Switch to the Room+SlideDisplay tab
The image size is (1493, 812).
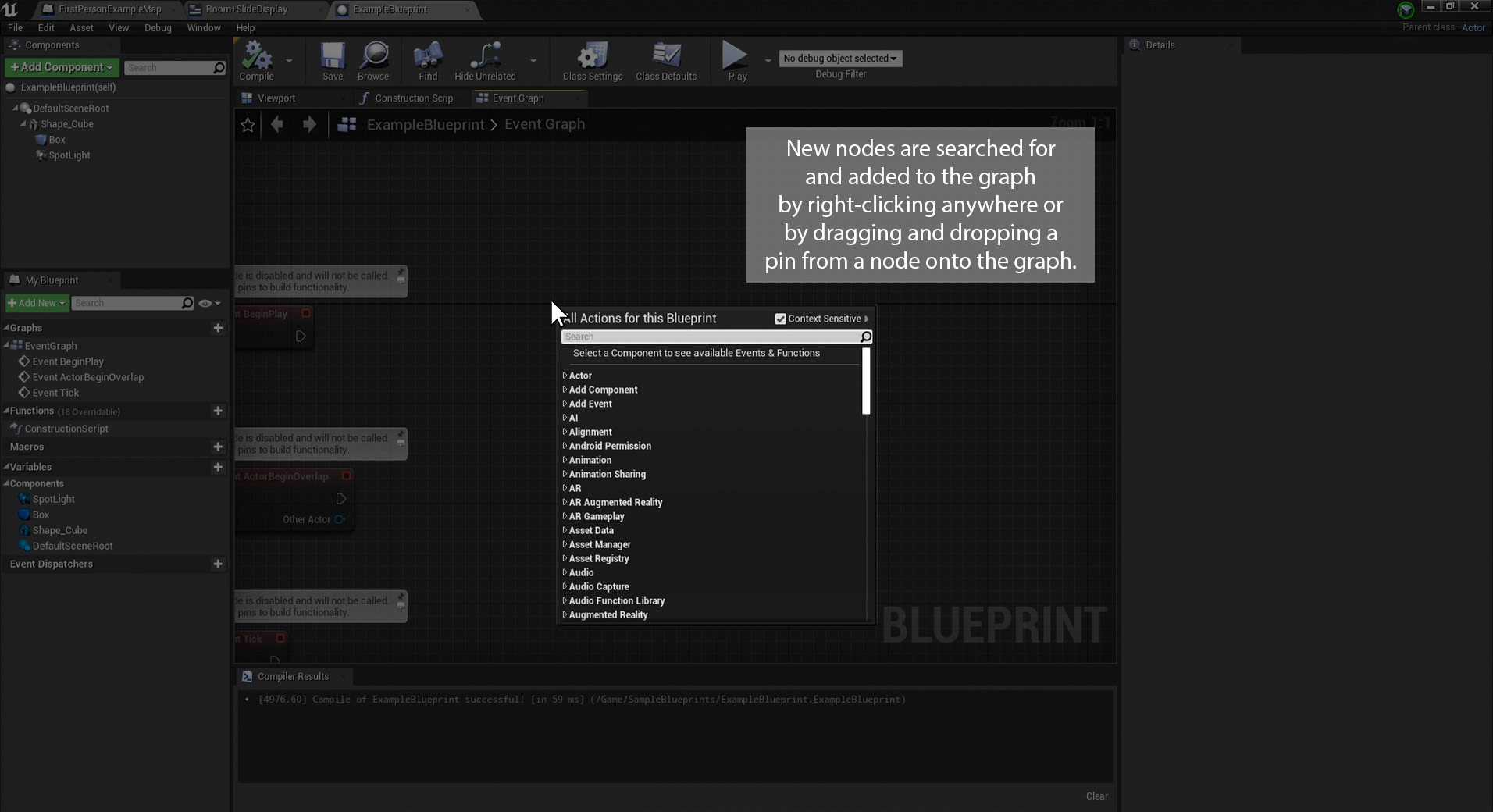[247, 9]
